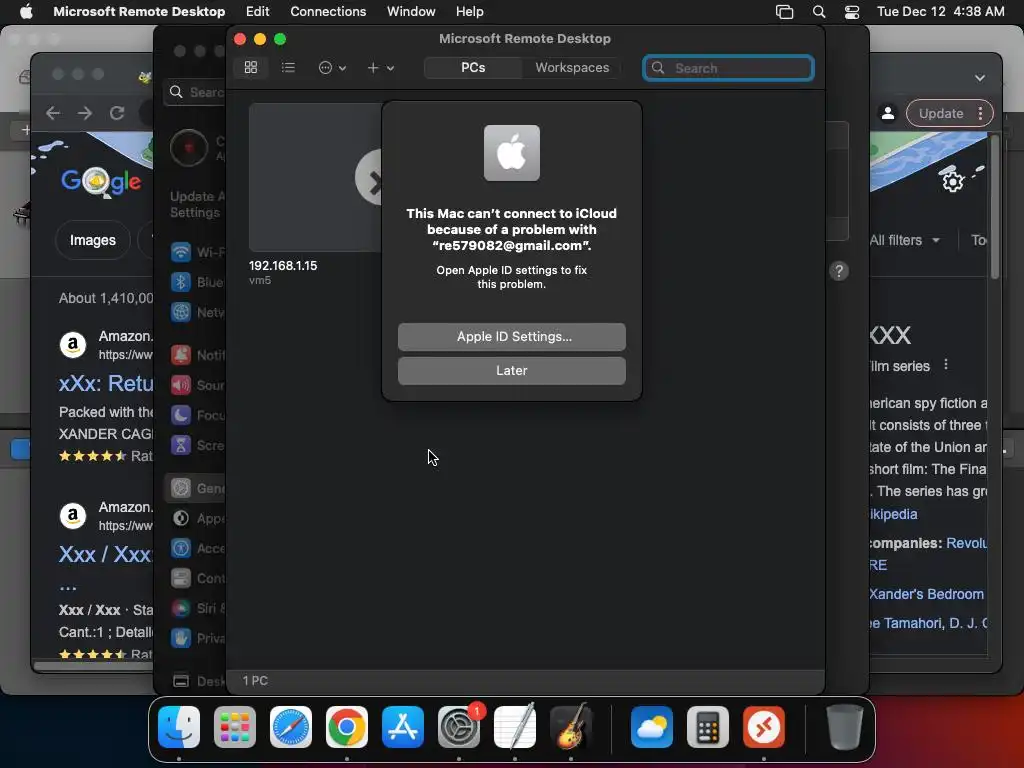Open Chrome's three-dot menu next to Update
The width and height of the screenshot is (1024, 768).
(980, 113)
